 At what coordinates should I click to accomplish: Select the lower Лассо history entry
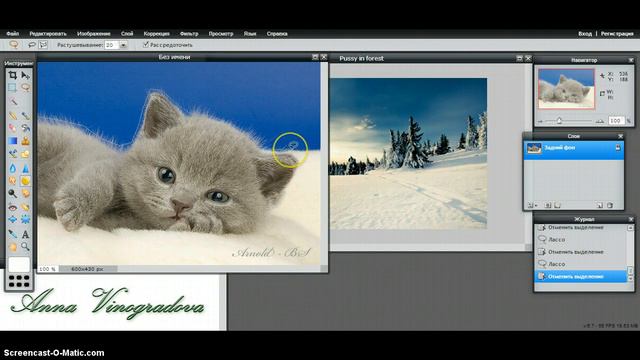pos(581,264)
